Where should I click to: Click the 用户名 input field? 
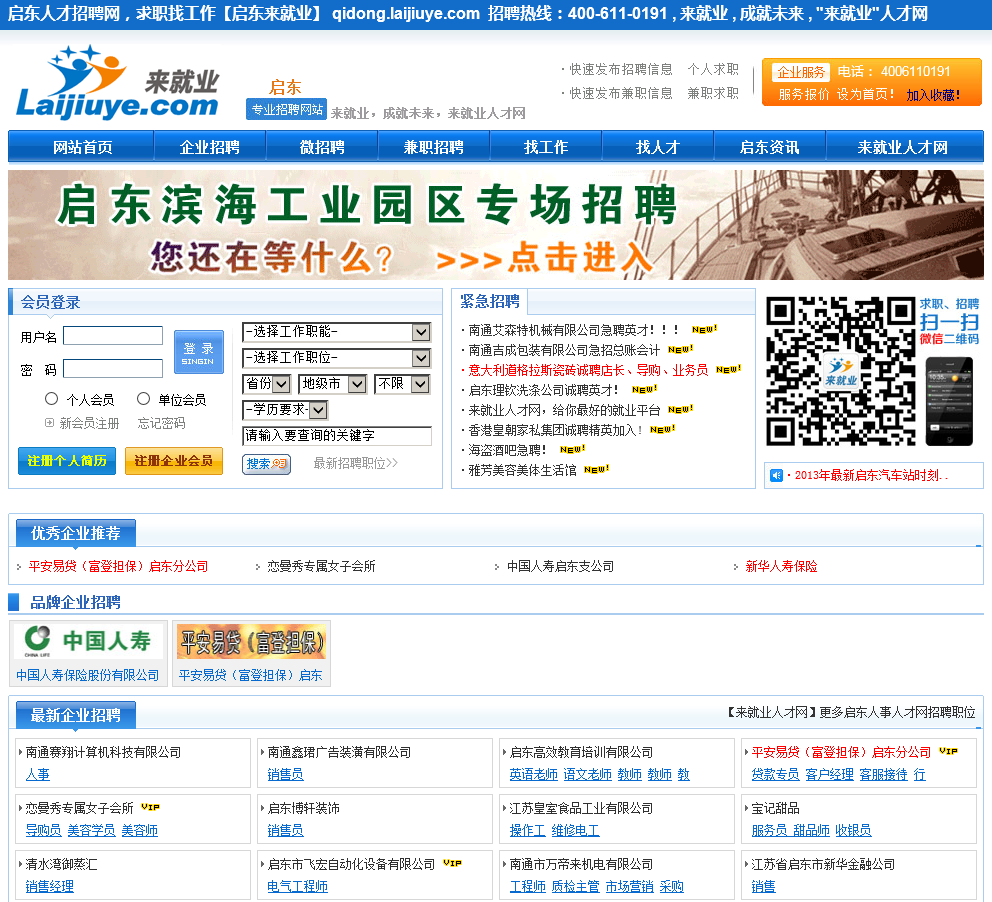pos(113,336)
